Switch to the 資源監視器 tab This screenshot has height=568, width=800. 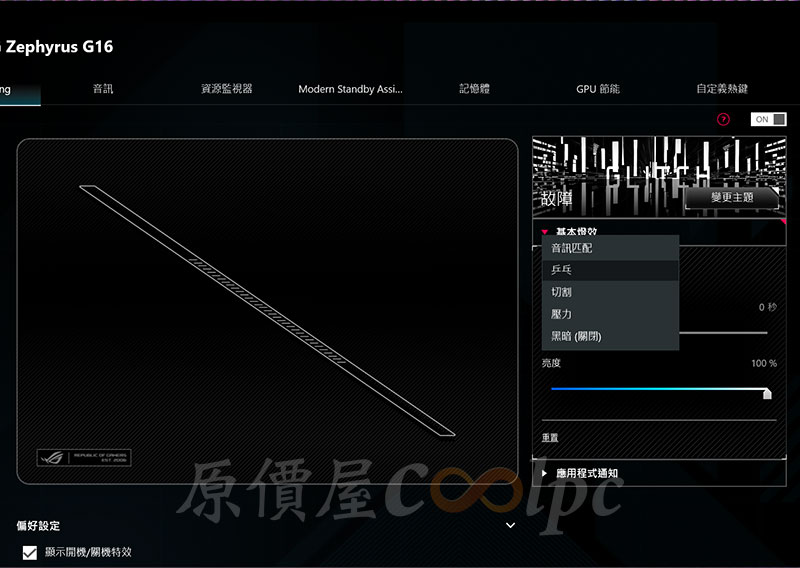click(227, 89)
